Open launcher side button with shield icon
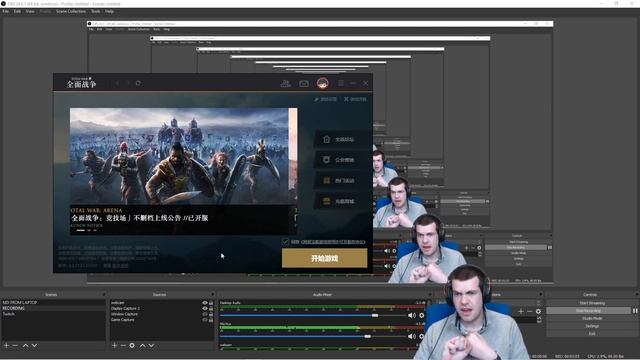The height and width of the screenshot is (360, 640). pyautogui.click(x=342, y=160)
